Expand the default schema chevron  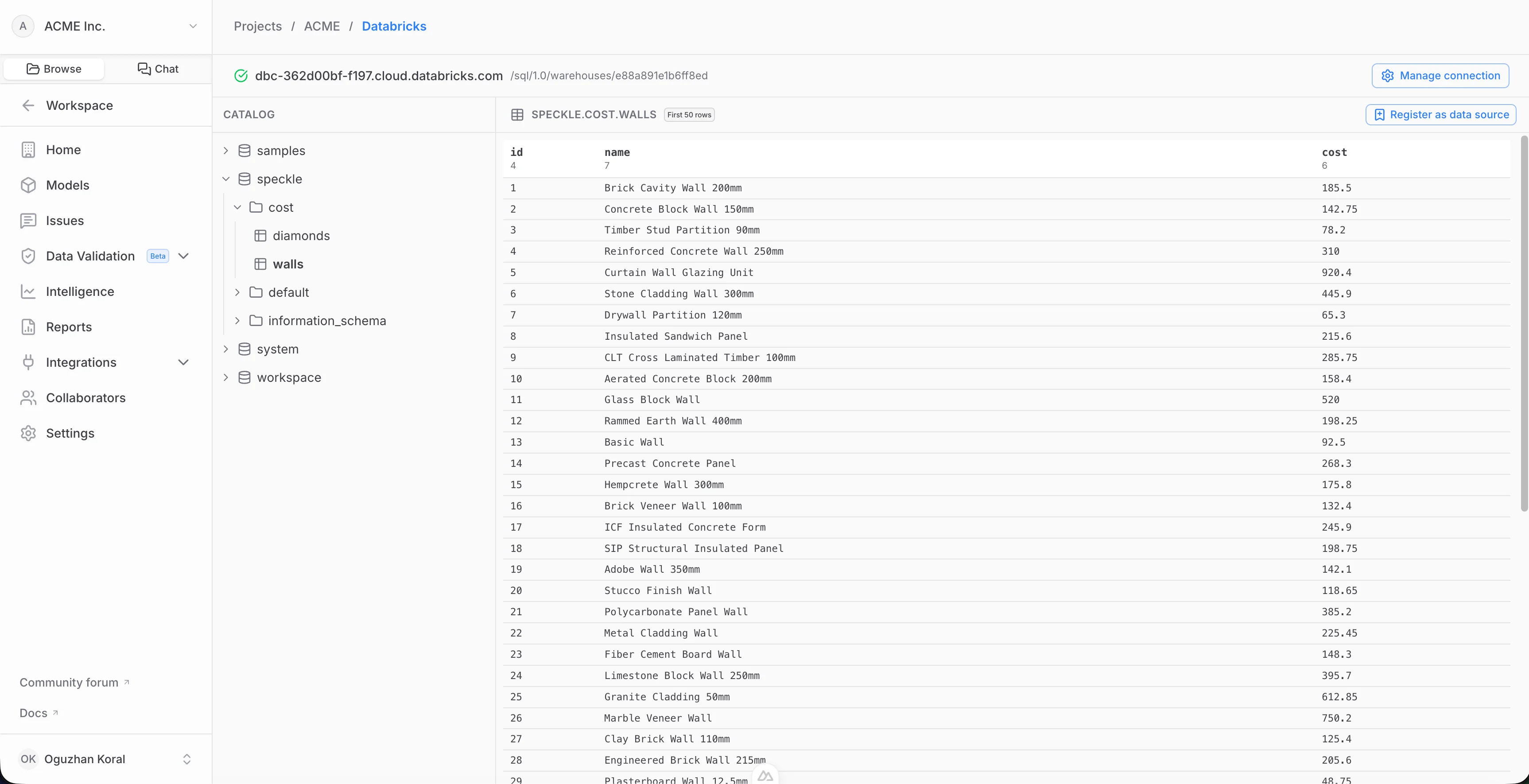(x=237, y=292)
